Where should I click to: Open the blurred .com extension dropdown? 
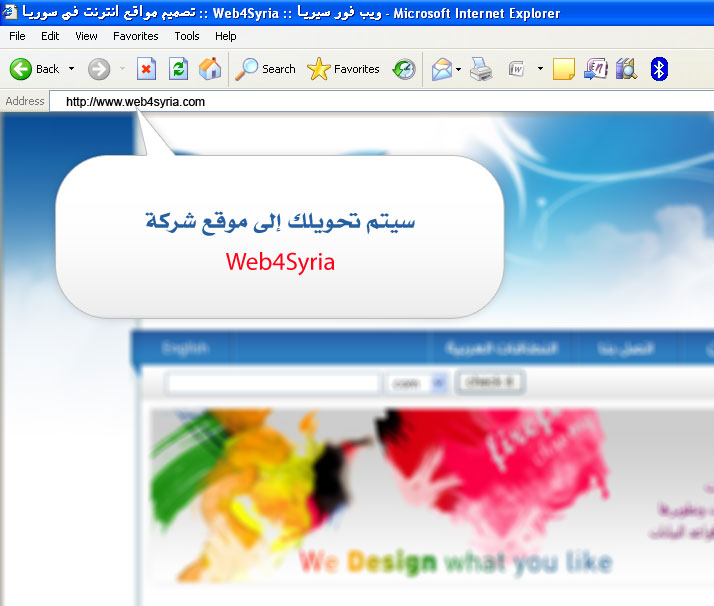pyautogui.click(x=414, y=383)
